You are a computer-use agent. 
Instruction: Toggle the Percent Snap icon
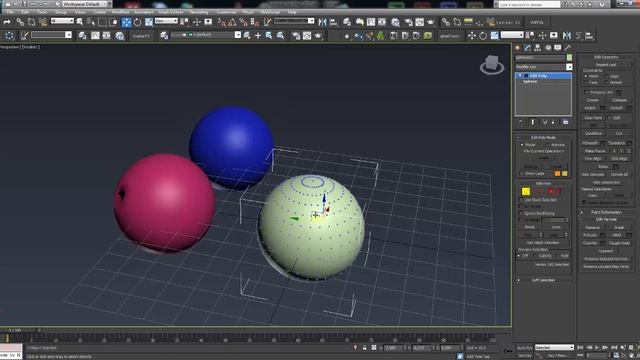243,22
